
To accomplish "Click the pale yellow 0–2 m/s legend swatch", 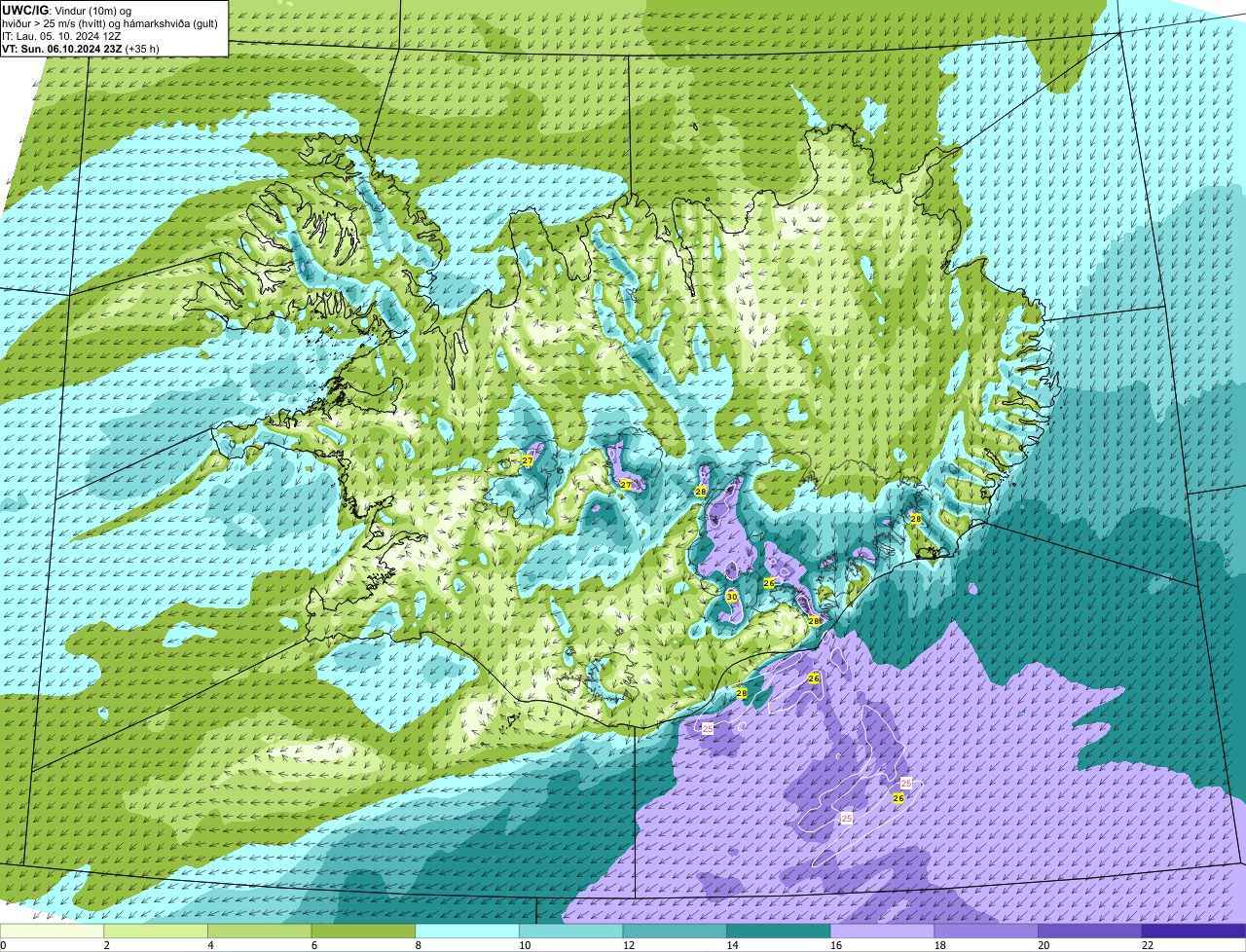I will click(x=52, y=931).
